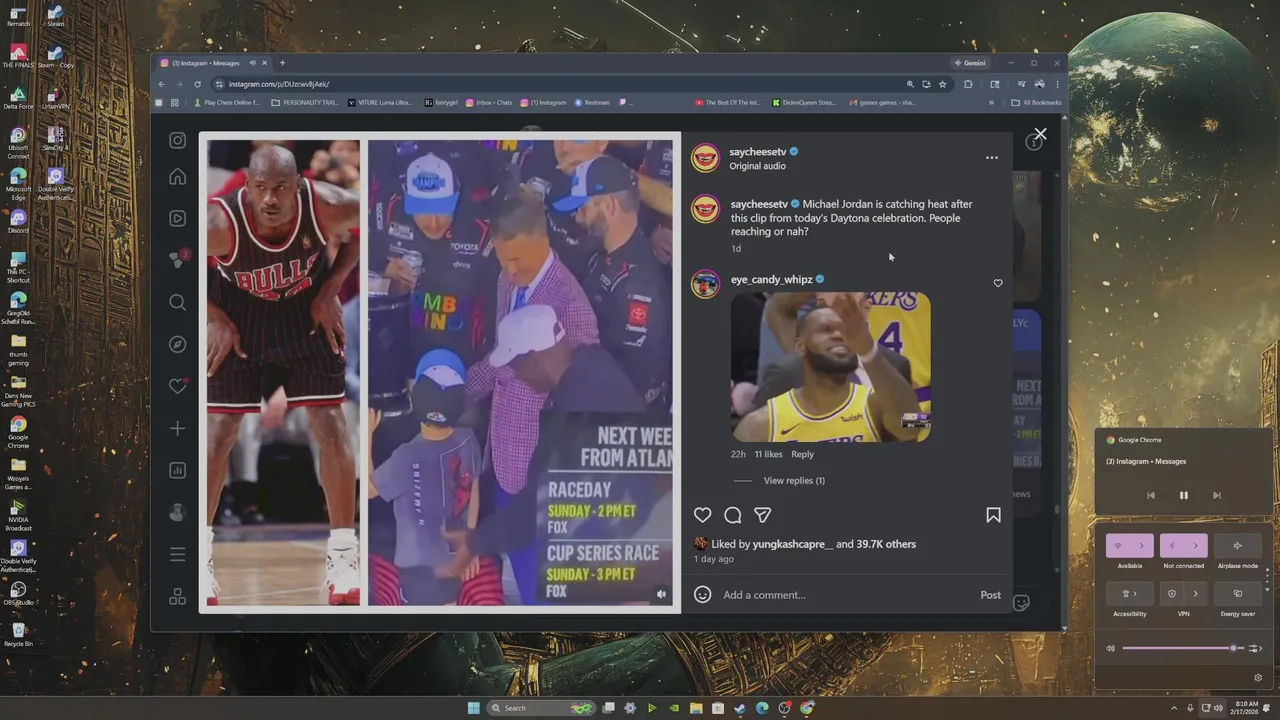Screen dimensions: 1280x720
Task: Open the profile avatar in the Instagram sidebar
Action: point(177,512)
